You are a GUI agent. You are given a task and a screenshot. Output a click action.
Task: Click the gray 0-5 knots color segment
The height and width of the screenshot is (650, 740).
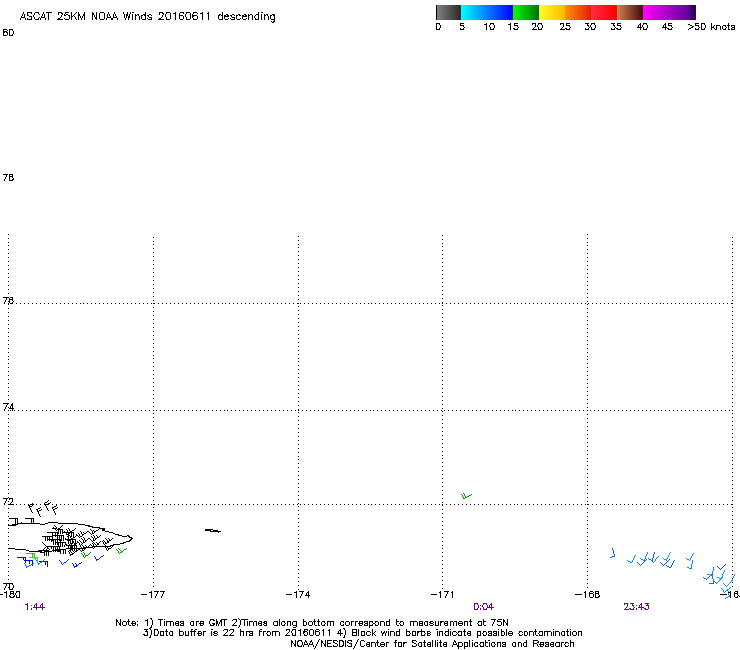pyautogui.click(x=448, y=12)
